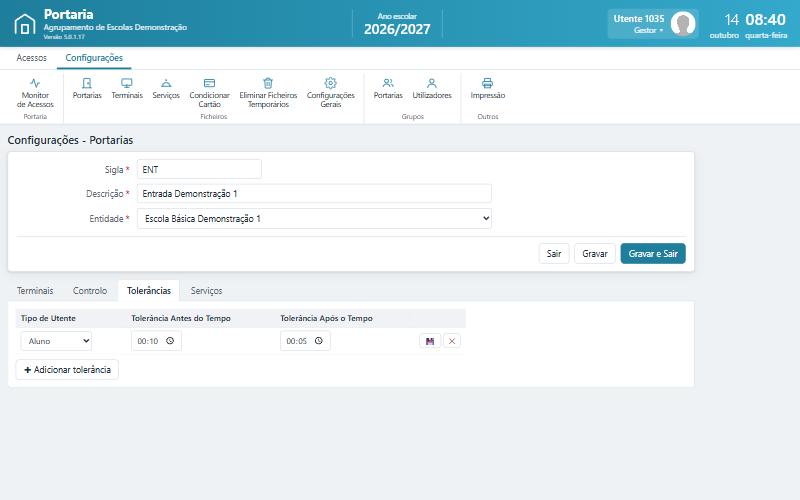Screen dimensions: 800x500
Task: Select the Tolerâncias sub-tab
Action: pyautogui.click(x=148, y=291)
